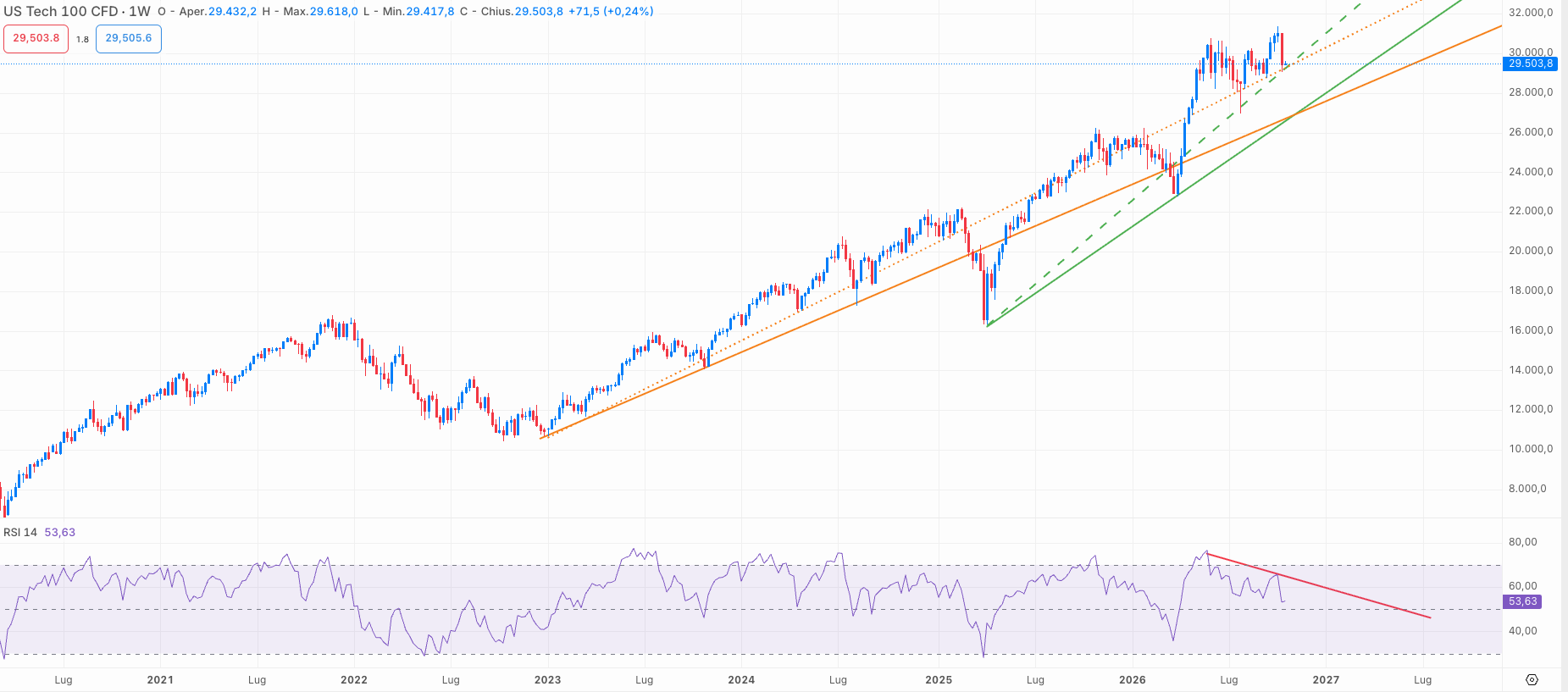The width and height of the screenshot is (1568, 692).
Task: Click the open value 29.432,2
Action: click(232, 12)
